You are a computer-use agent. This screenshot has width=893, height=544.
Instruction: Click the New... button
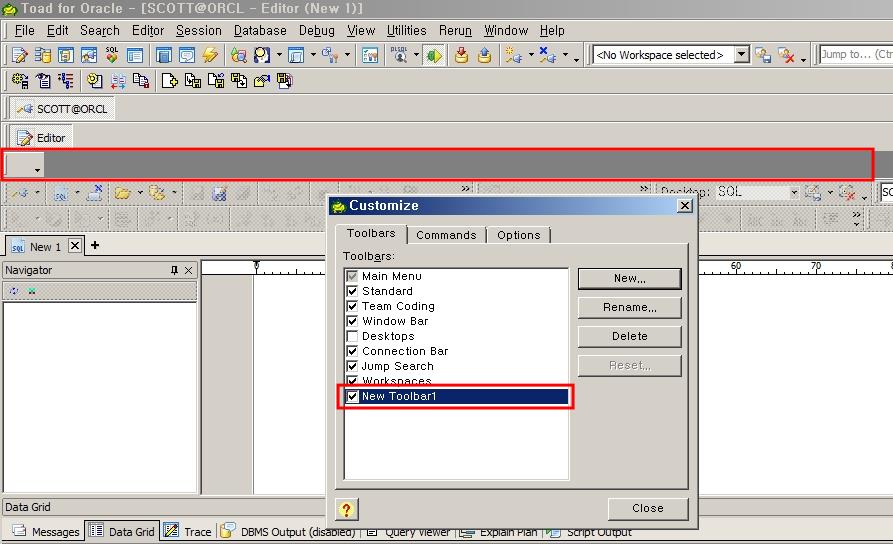pyautogui.click(x=629, y=278)
